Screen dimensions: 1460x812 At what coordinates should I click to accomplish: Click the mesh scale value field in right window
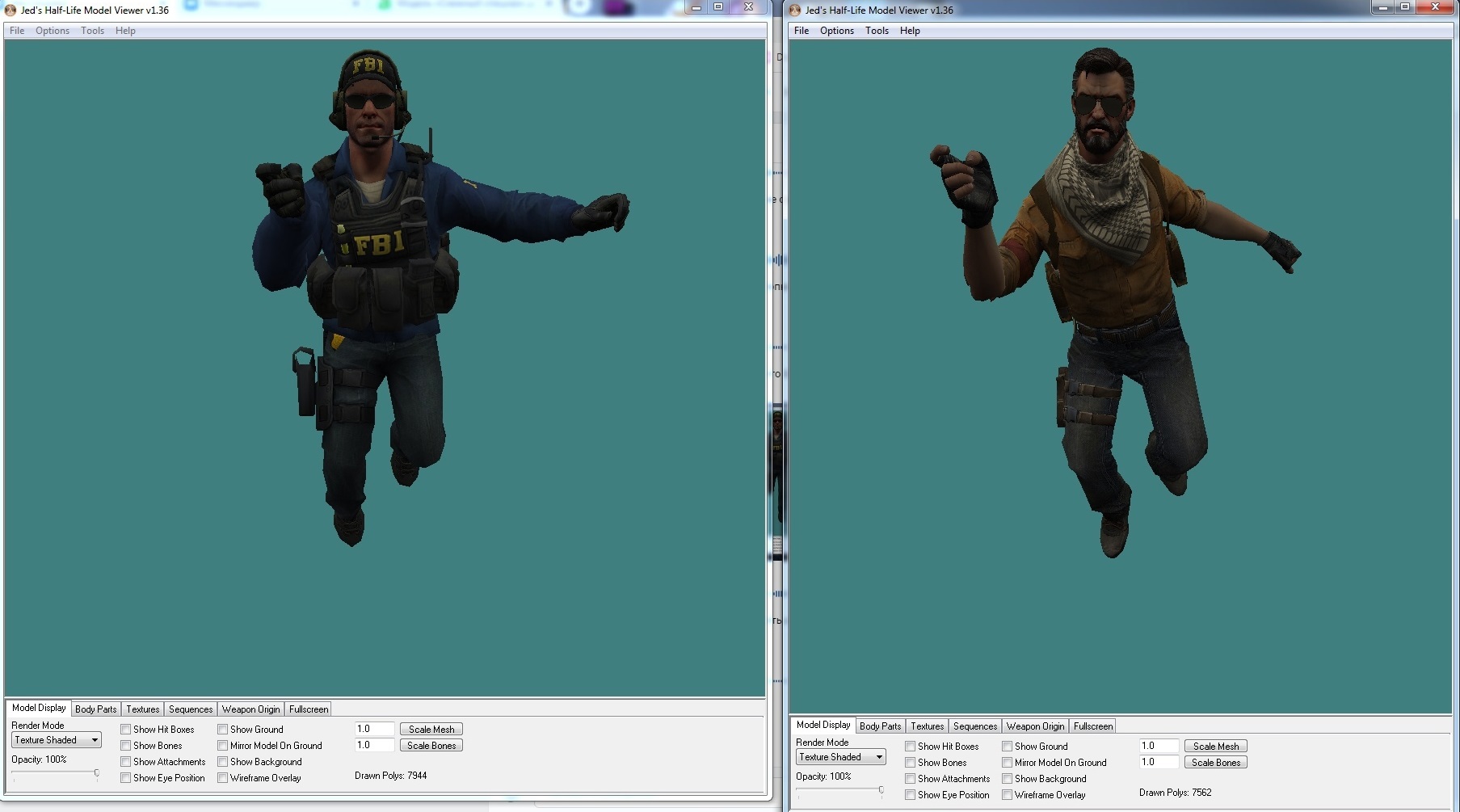pos(1159,746)
